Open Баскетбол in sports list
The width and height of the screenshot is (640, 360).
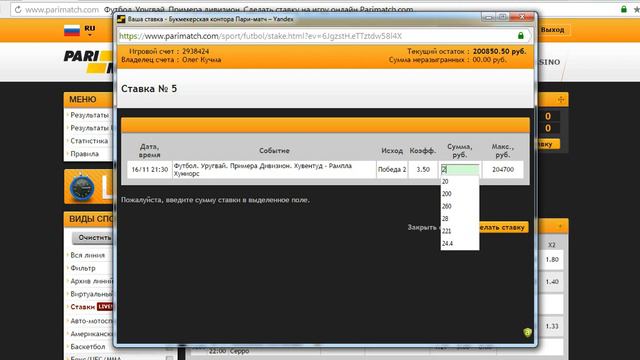(88, 347)
